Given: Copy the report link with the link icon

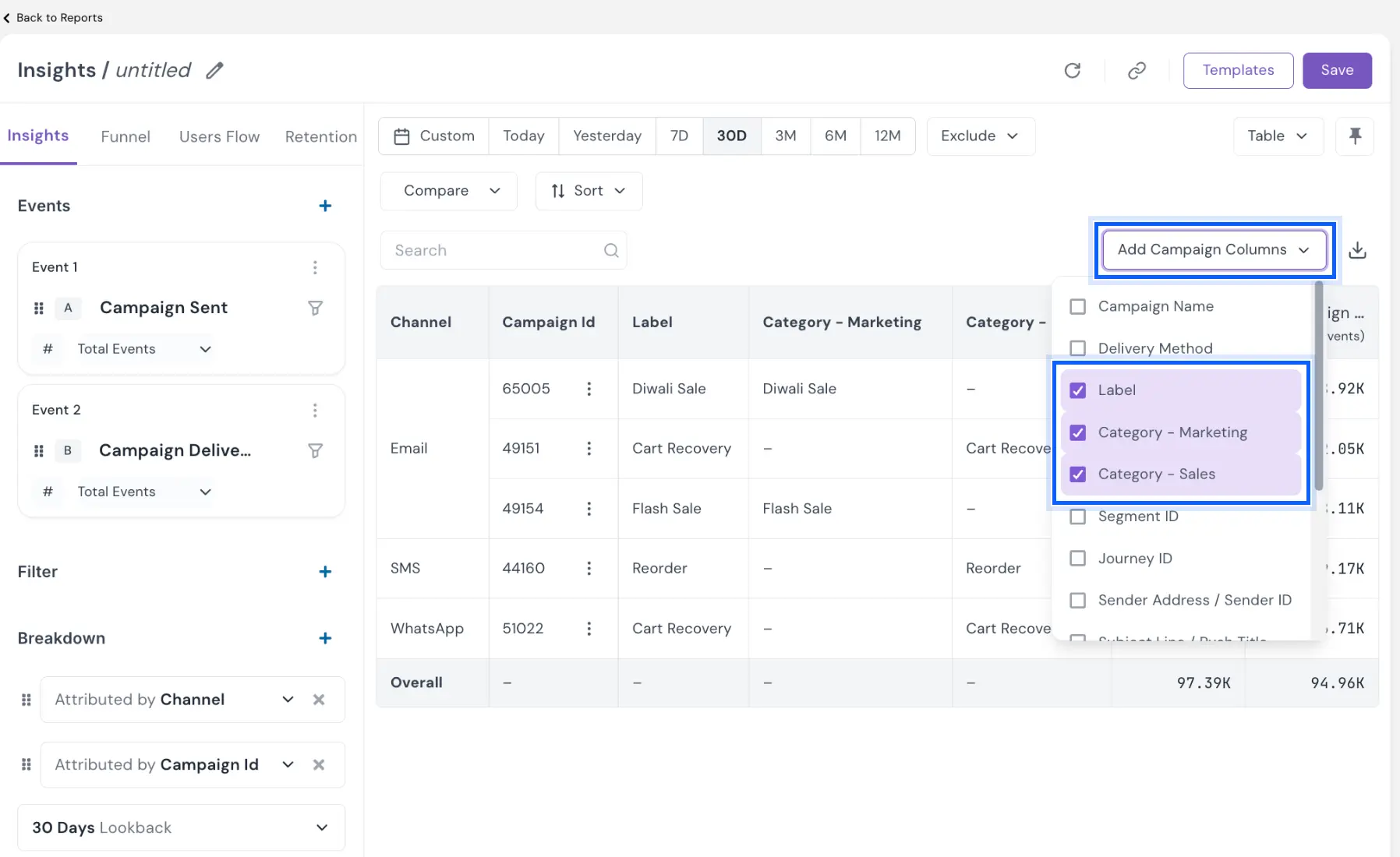Looking at the screenshot, I should 1137,71.
